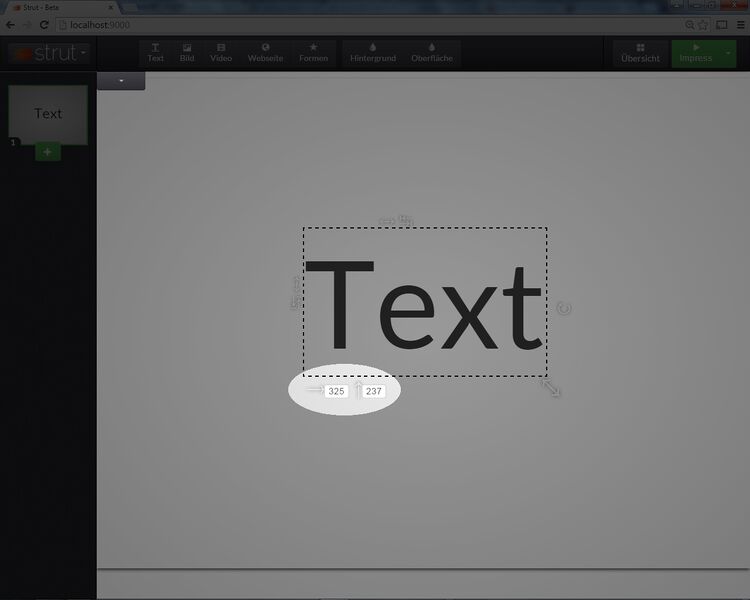This screenshot has height=600, width=750.
Task: Click the scale handle at box corner
Action: click(551, 387)
